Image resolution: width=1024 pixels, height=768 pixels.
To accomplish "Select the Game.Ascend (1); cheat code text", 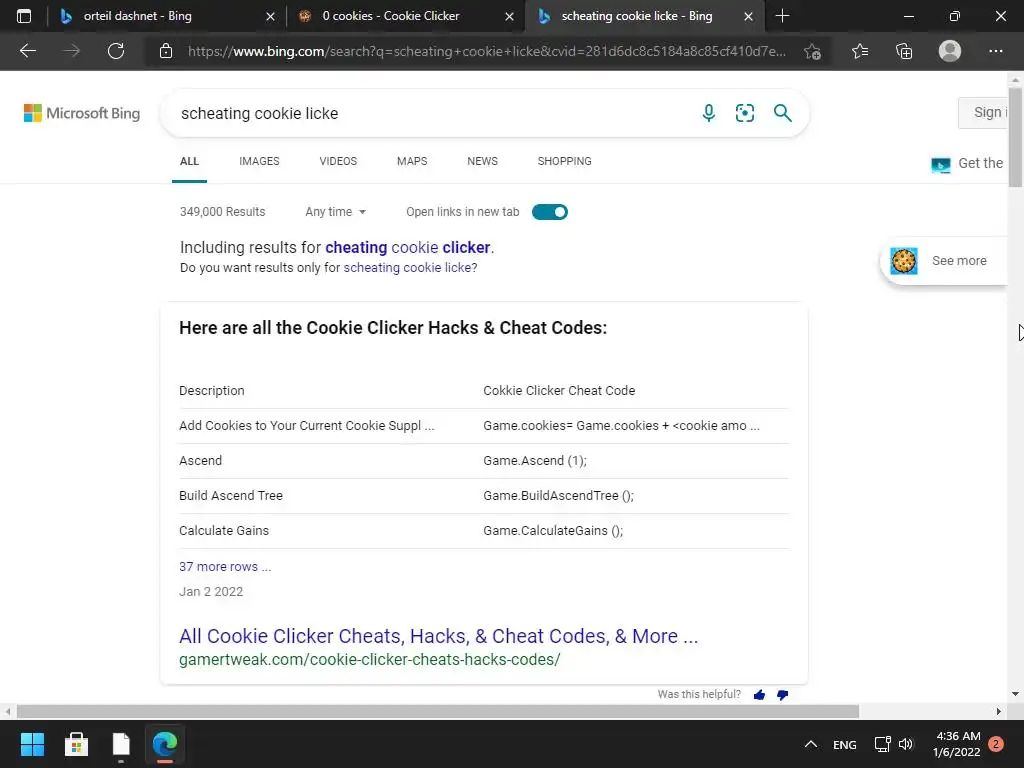I will point(535,460).
